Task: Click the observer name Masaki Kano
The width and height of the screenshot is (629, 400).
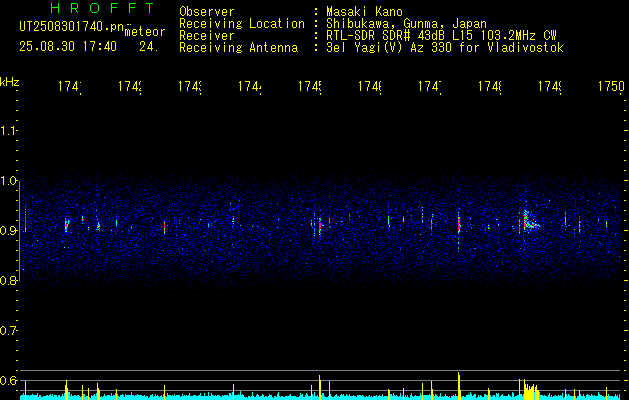Action: click(x=364, y=11)
